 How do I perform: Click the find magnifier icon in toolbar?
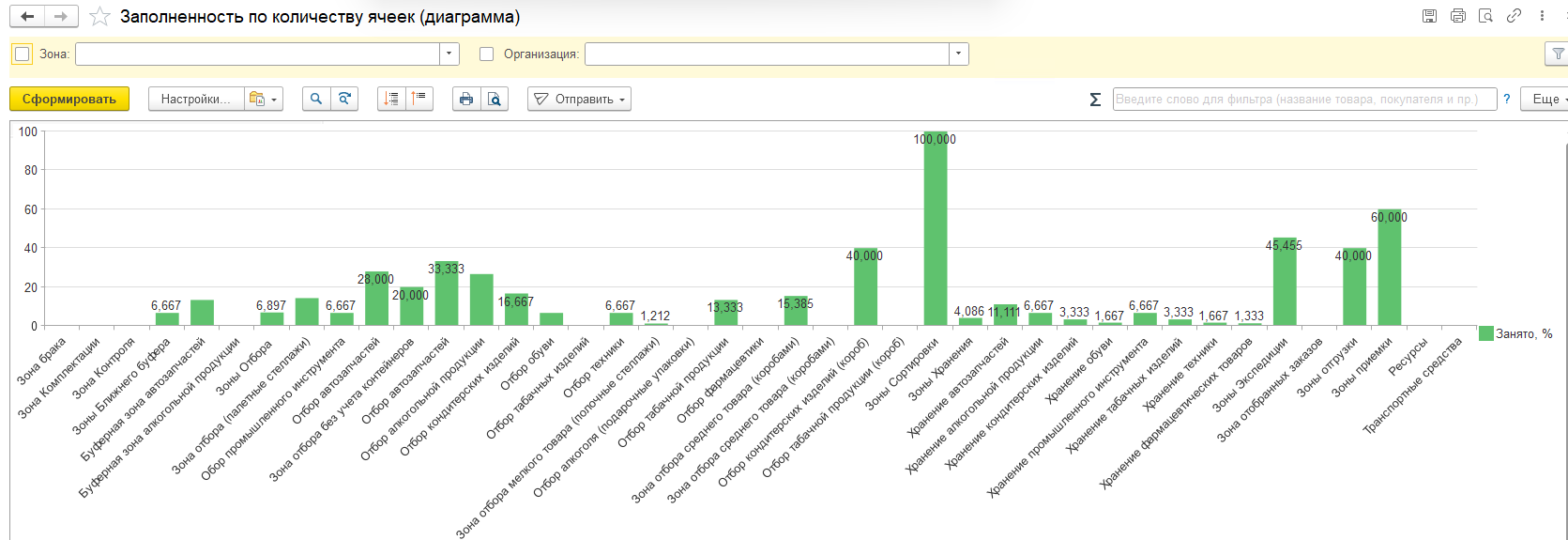(316, 99)
